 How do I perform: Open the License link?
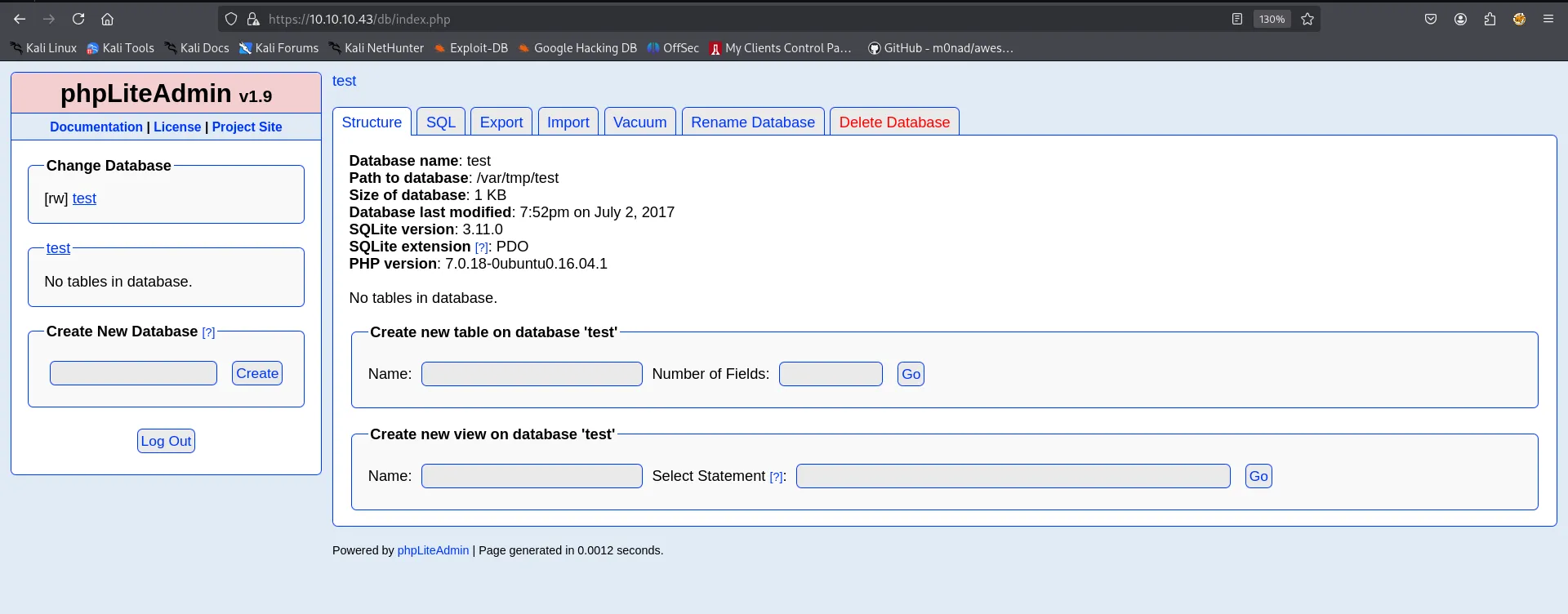177,127
